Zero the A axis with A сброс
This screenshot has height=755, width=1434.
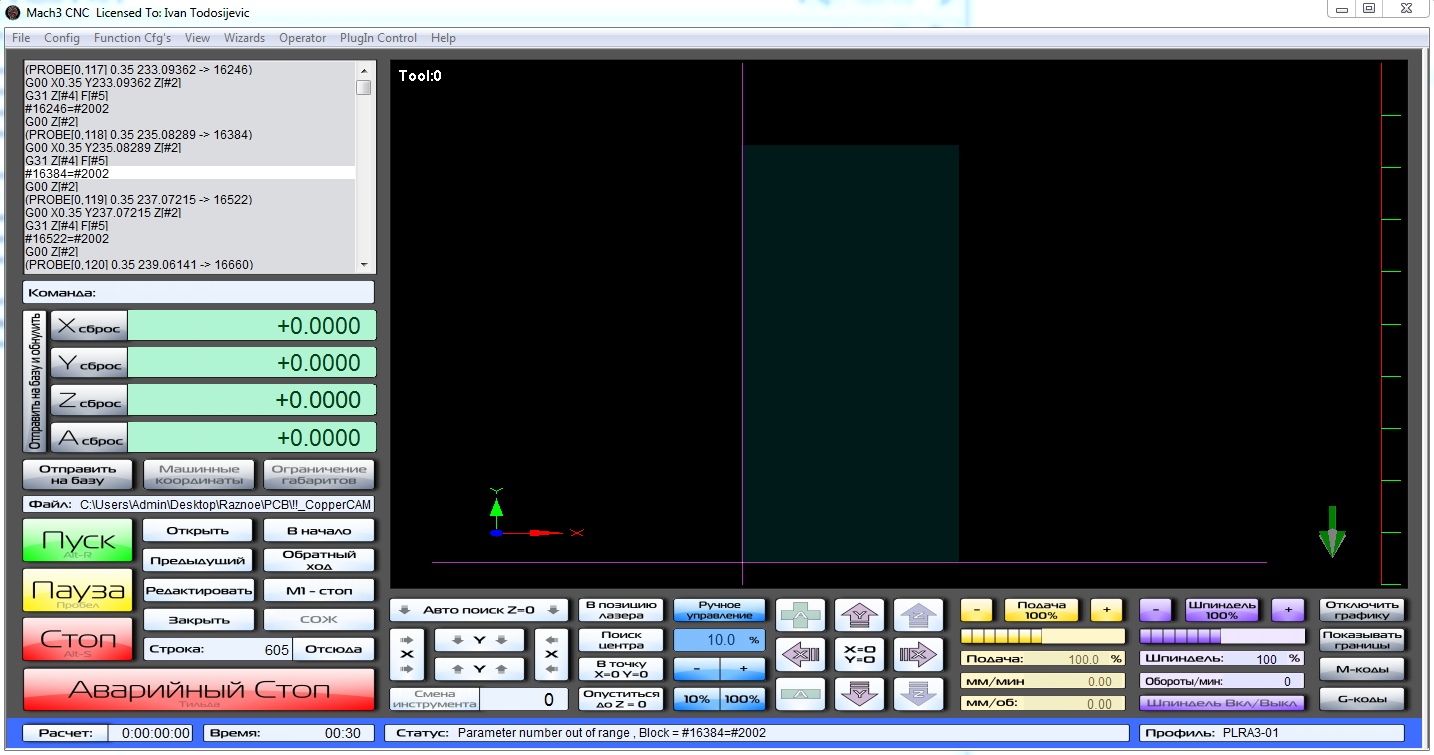pyautogui.click(x=88, y=438)
